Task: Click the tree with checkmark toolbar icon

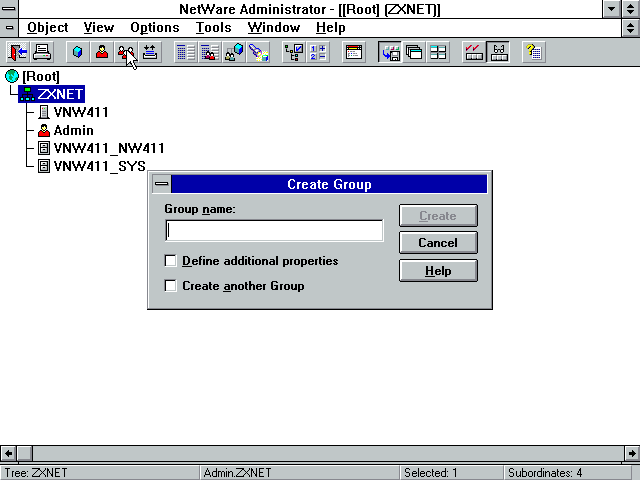Action: tap(294, 52)
